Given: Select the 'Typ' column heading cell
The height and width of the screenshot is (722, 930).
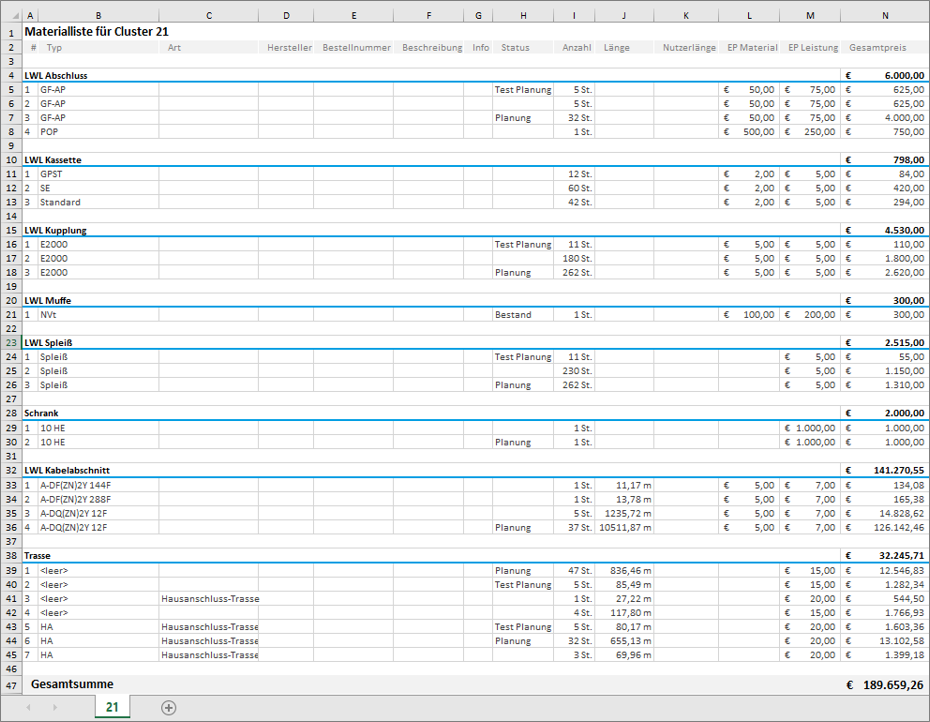Looking at the screenshot, I should [98, 47].
